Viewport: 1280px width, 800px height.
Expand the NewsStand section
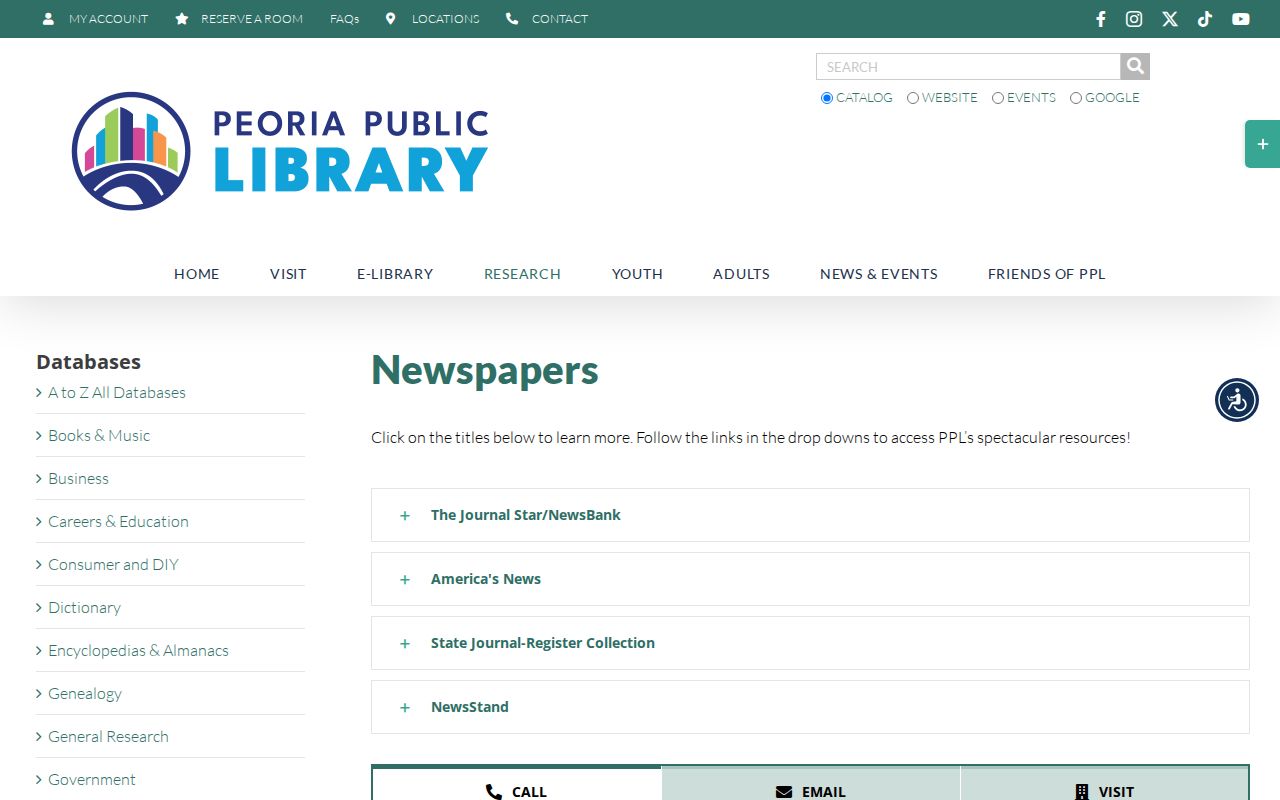[x=810, y=707]
